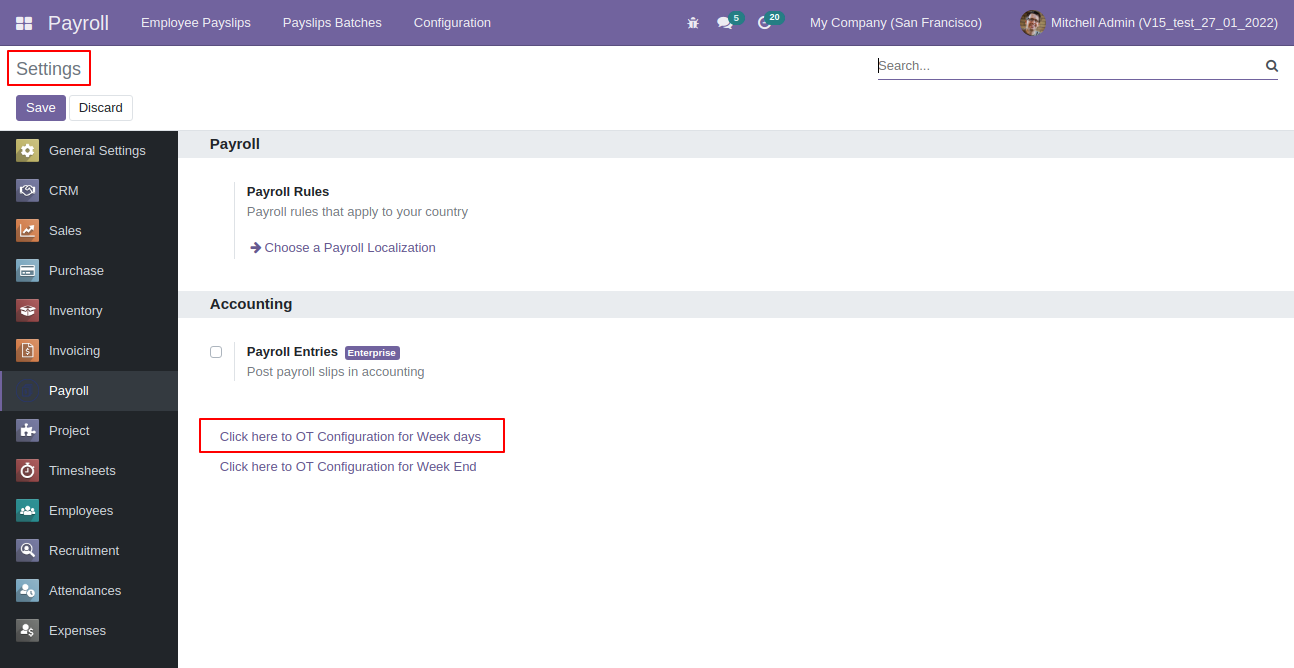Click the Payroll Entries label
Viewport: 1294px width, 668px height.
292,352
